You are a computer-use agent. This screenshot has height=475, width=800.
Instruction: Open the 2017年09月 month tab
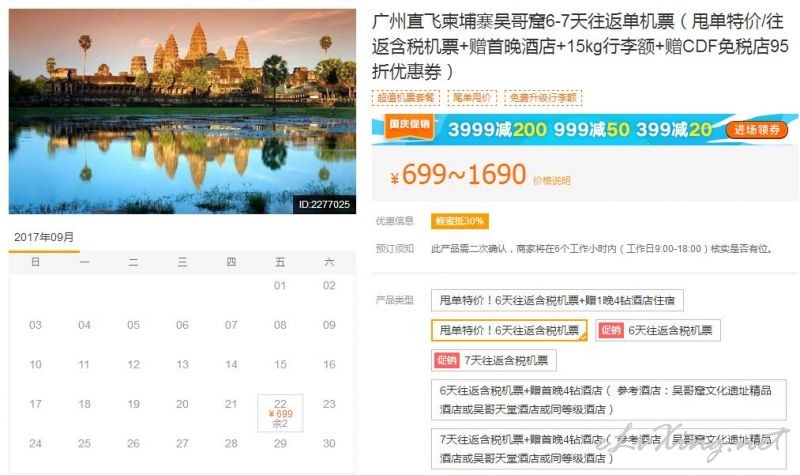(44, 237)
